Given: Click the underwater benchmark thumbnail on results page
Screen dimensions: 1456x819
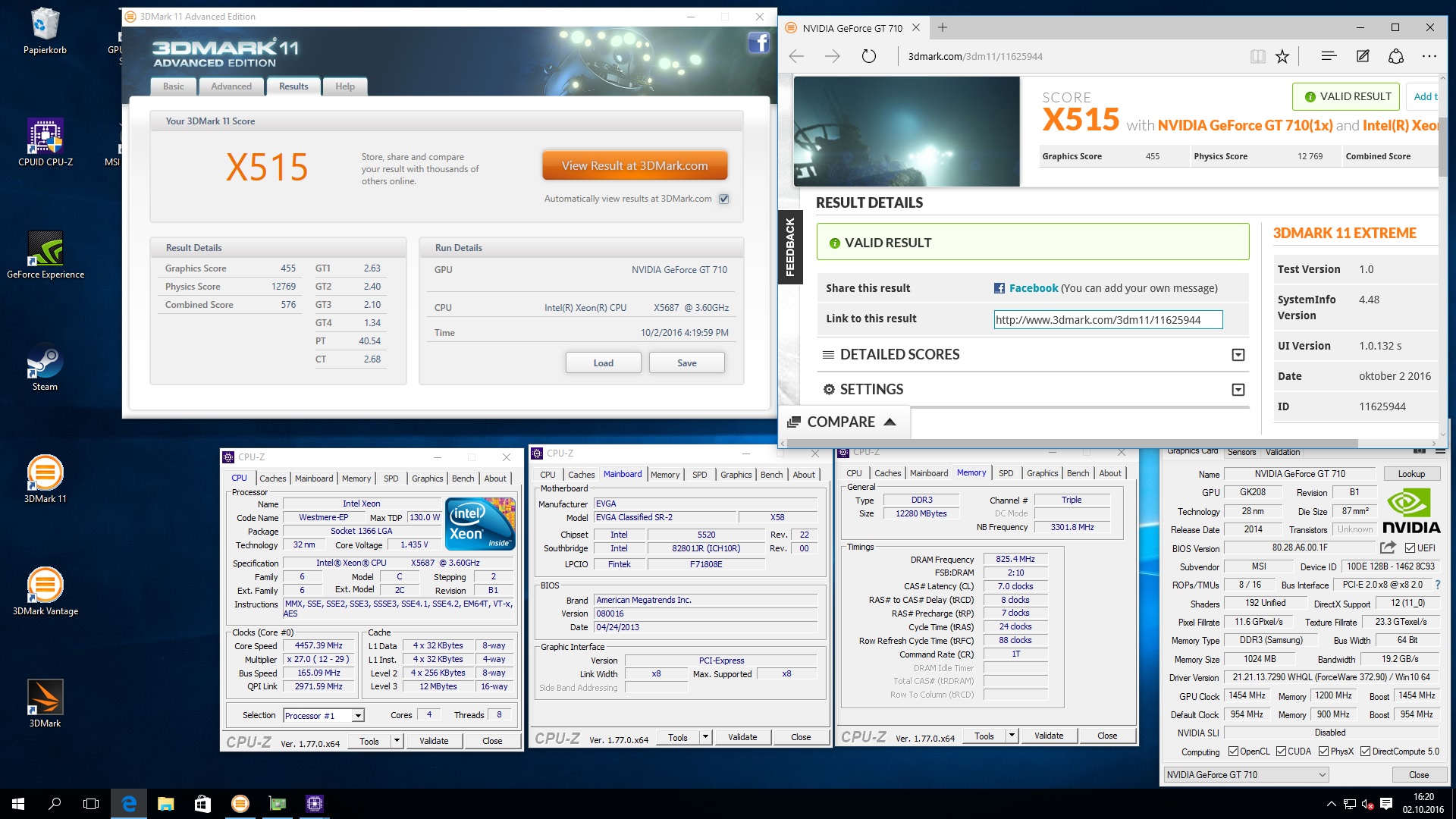Looking at the screenshot, I should point(907,131).
